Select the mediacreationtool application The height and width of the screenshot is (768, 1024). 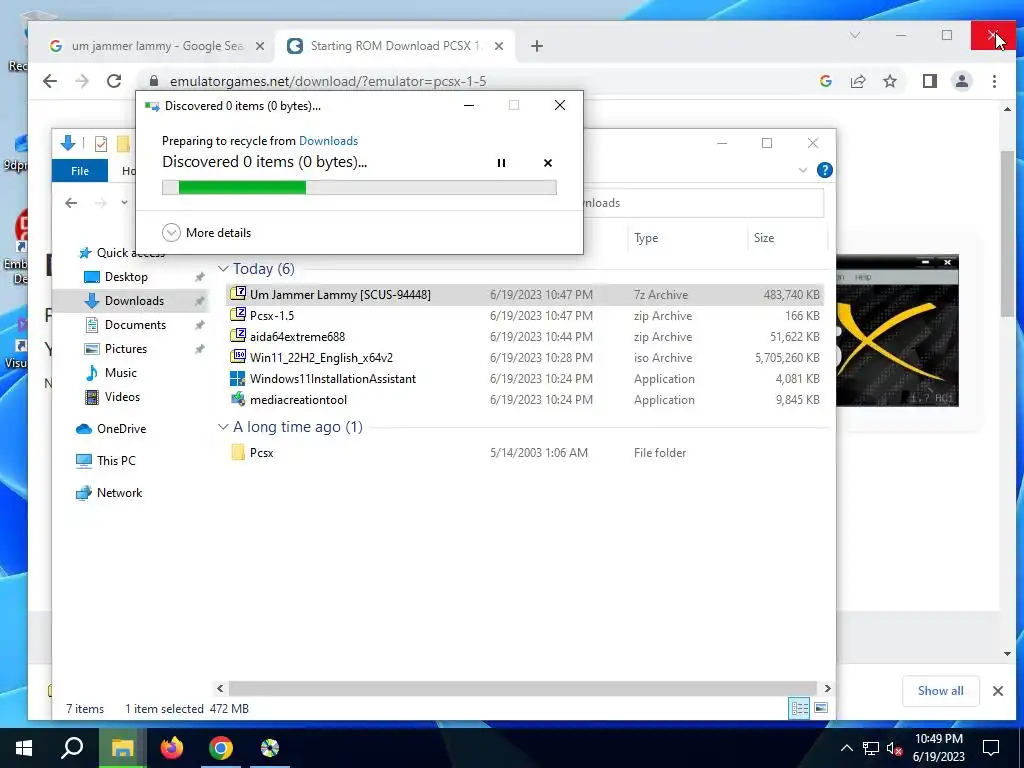[x=525, y=400]
